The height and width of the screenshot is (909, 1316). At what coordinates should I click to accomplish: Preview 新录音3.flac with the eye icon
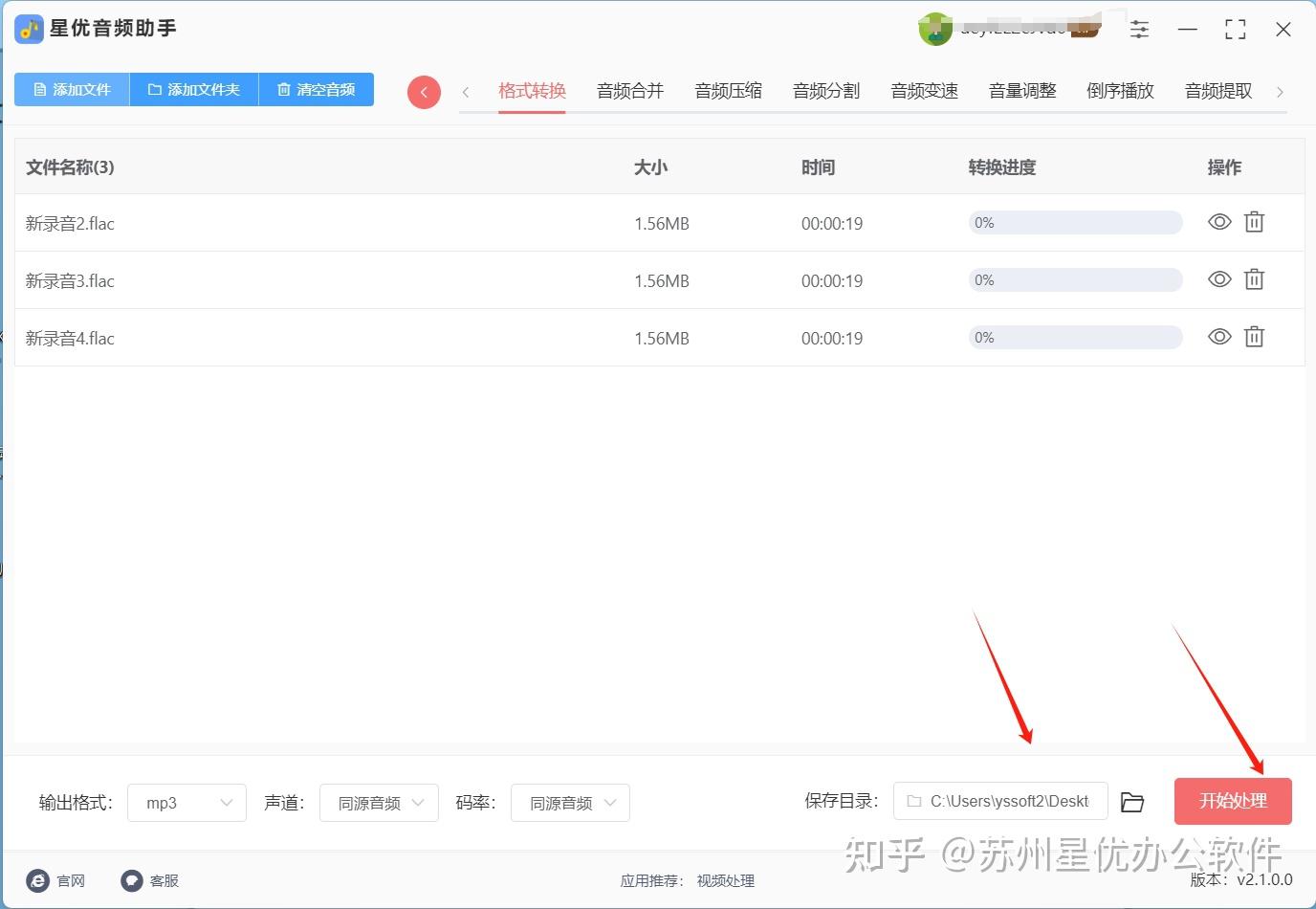pyautogui.click(x=1219, y=279)
